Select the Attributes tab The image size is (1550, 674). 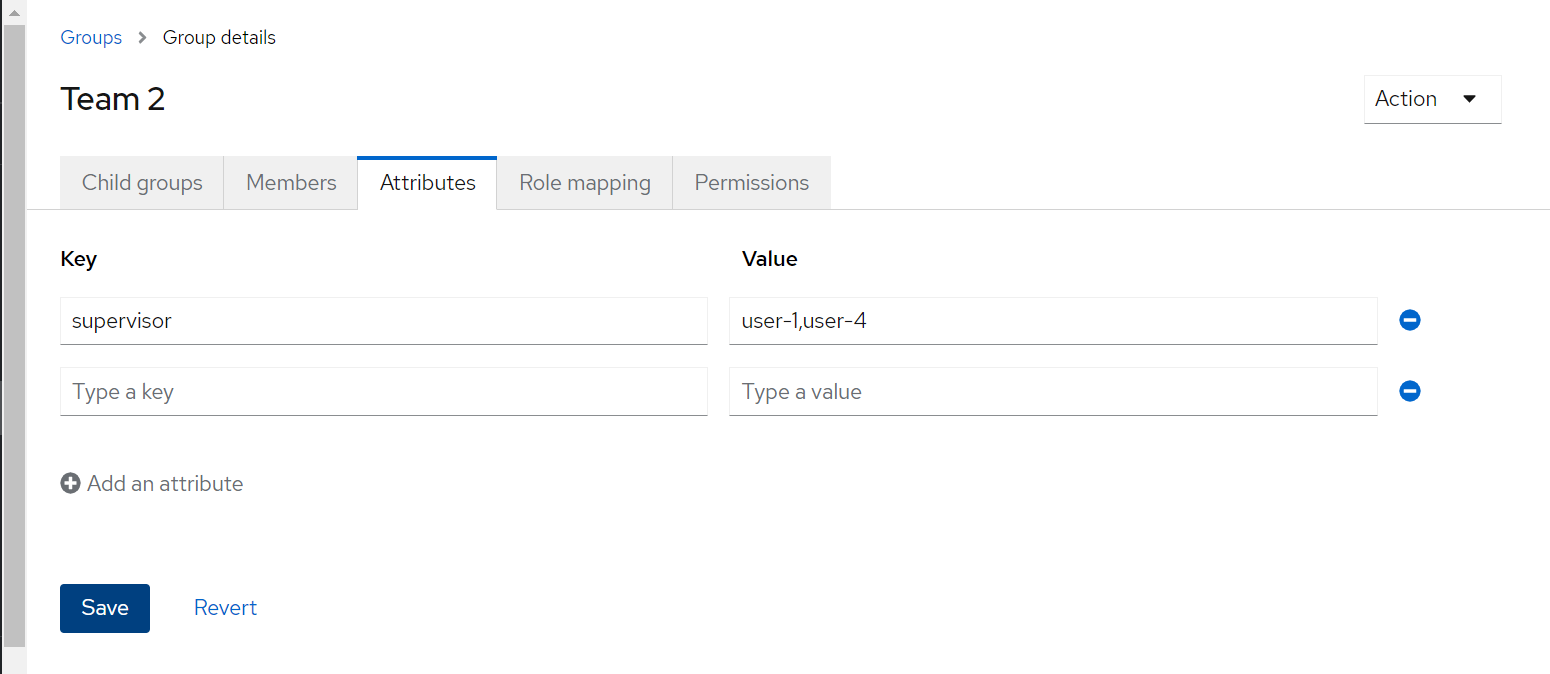click(427, 183)
